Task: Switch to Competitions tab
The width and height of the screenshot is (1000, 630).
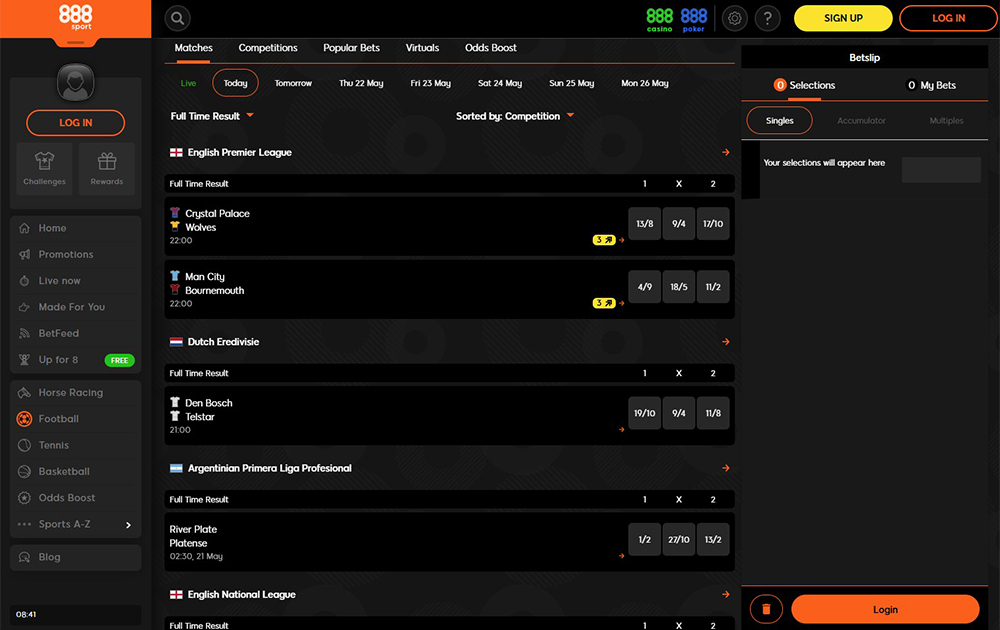Action: click(x=268, y=48)
